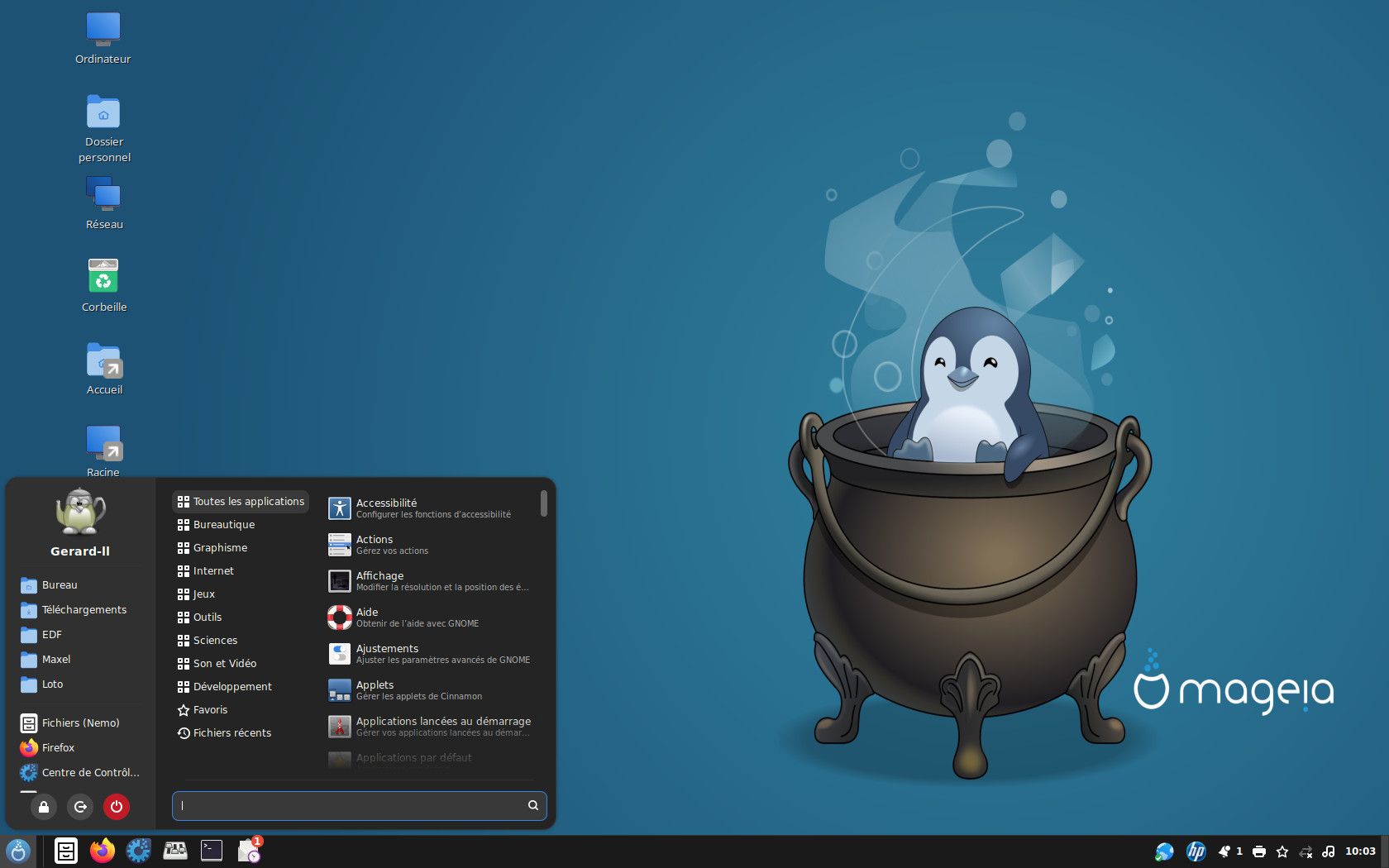Select the Toutes les applications category
Screen dimensions: 1389x868
(x=241, y=502)
